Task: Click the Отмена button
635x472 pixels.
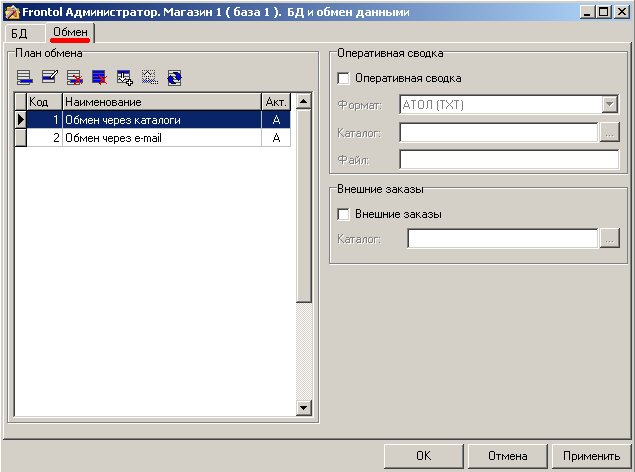Action: tap(507, 456)
